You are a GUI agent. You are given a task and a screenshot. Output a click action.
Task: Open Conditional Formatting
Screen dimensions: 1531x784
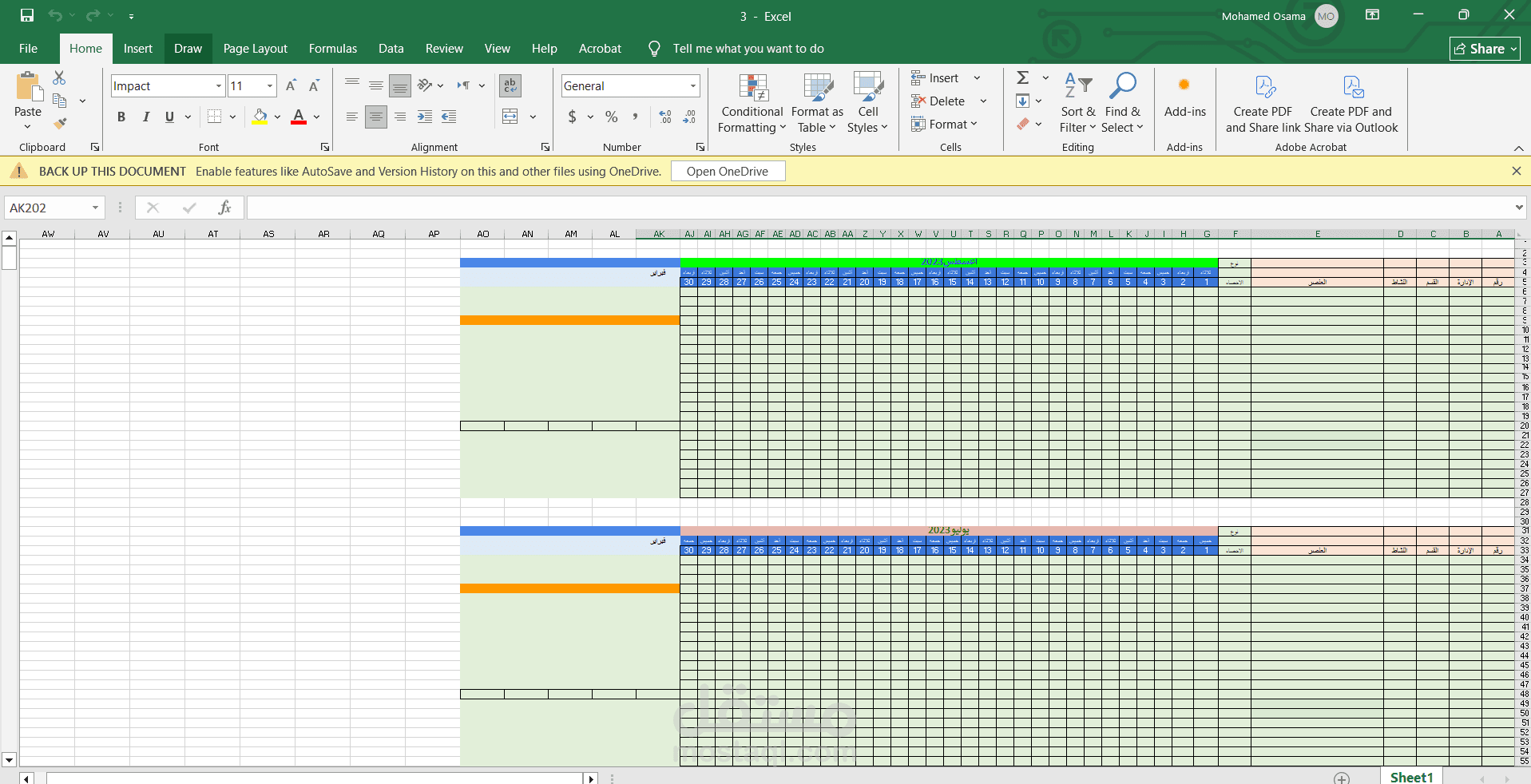[x=752, y=103]
